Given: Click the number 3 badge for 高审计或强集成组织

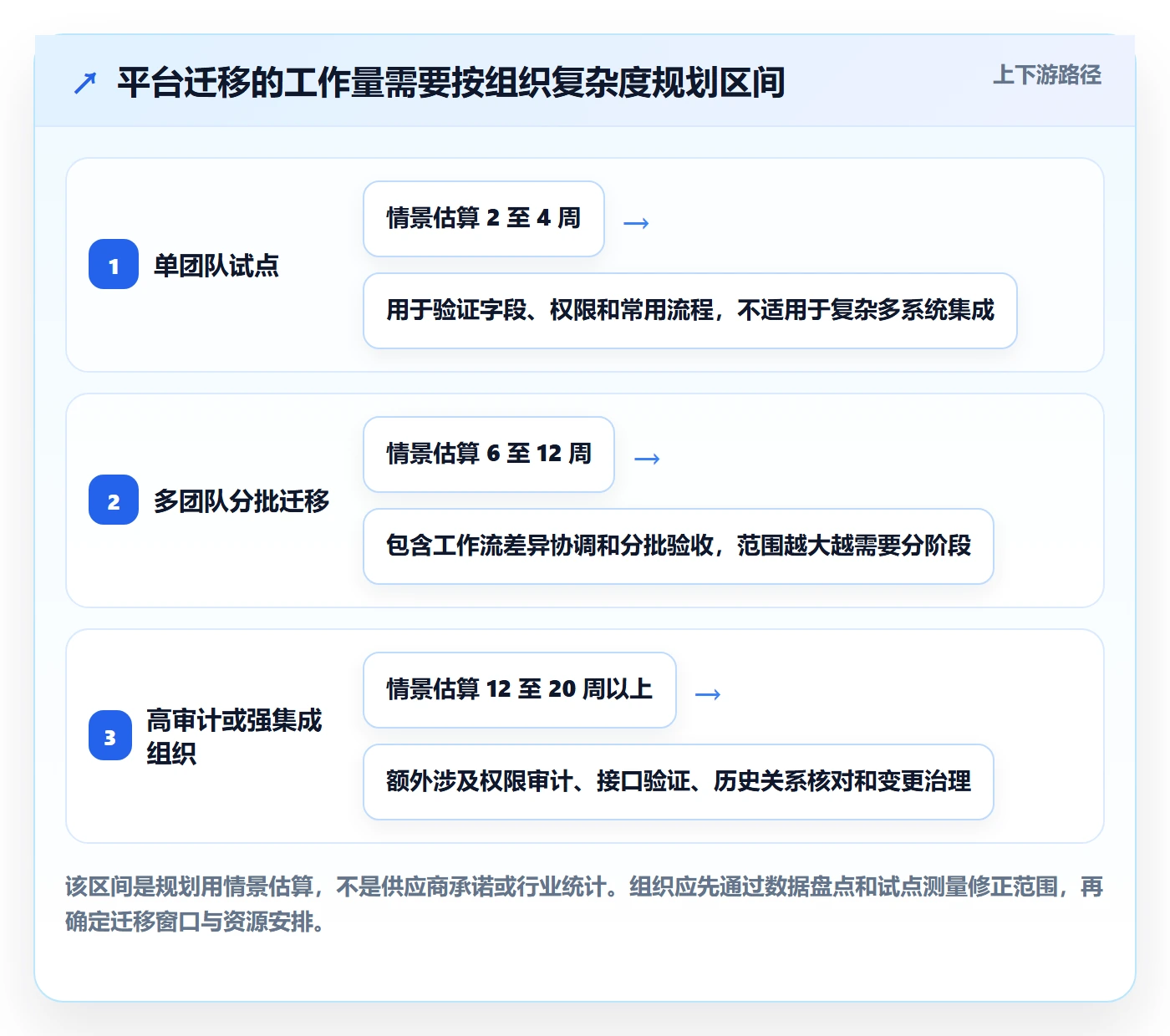Looking at the screenshot, I should (110, 735).
